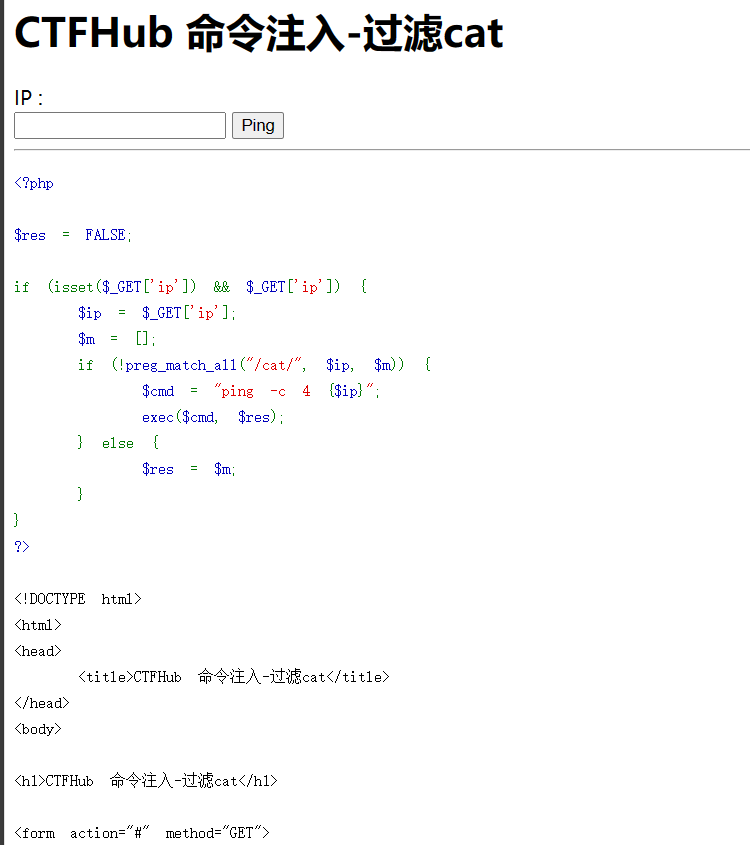The height and width of the screenshot is (845, 750).
Task: Click the '$res = FALSE;' code line
Action: (x=73, y=235)
